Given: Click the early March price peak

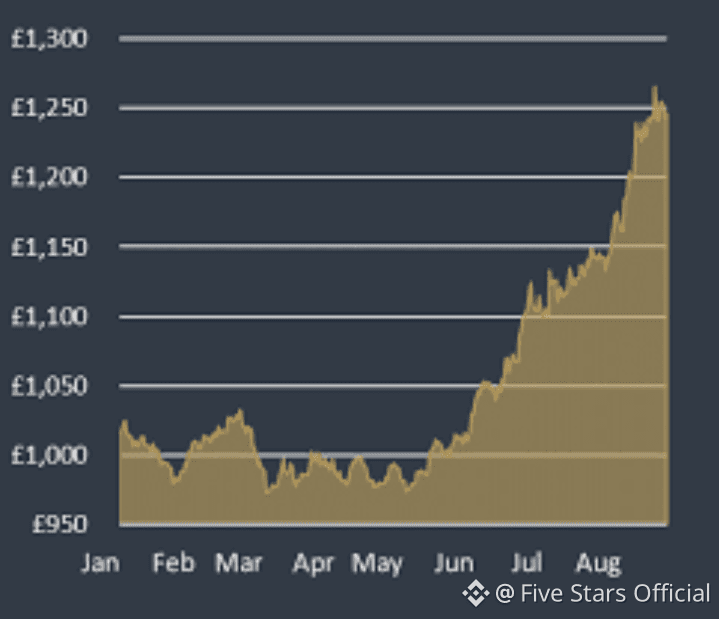Looking at the screenshot, I should pos(240,411).
